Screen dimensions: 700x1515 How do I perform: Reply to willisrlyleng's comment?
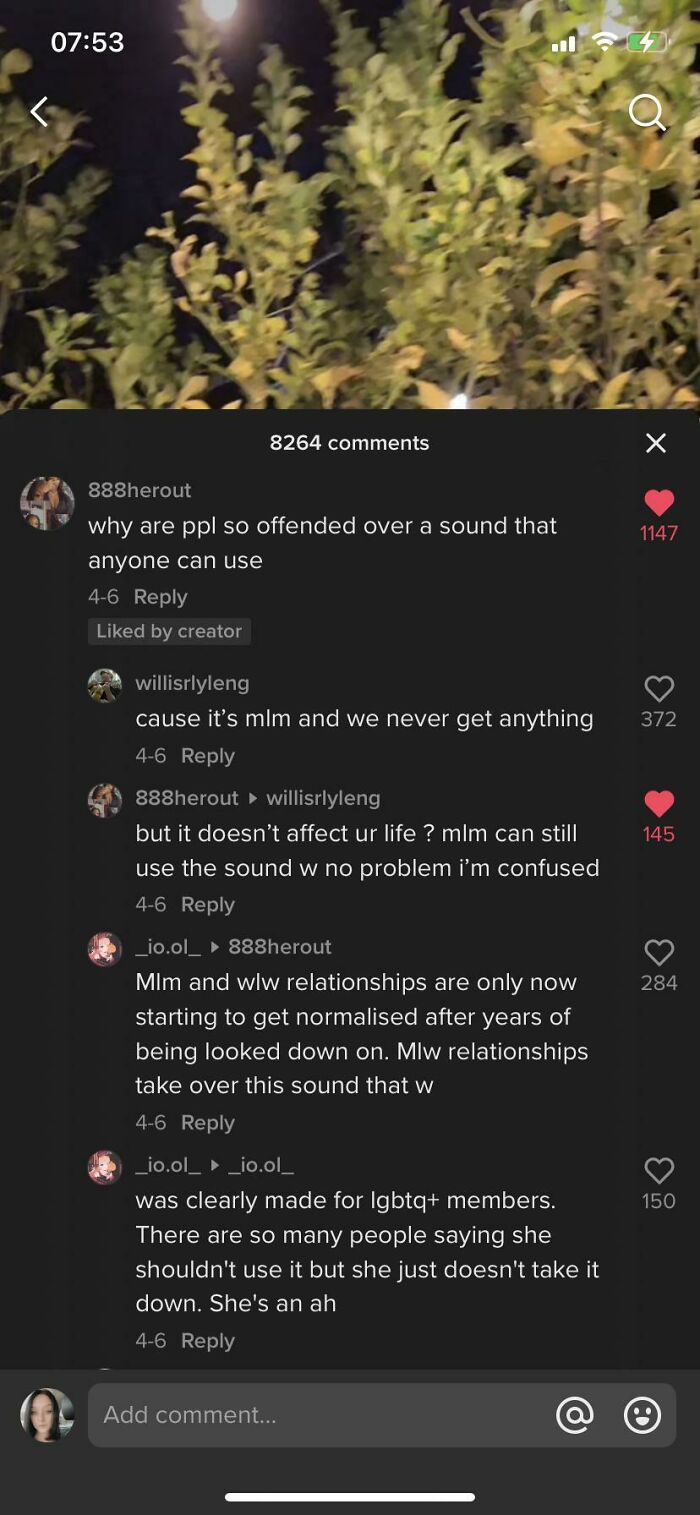207,756
